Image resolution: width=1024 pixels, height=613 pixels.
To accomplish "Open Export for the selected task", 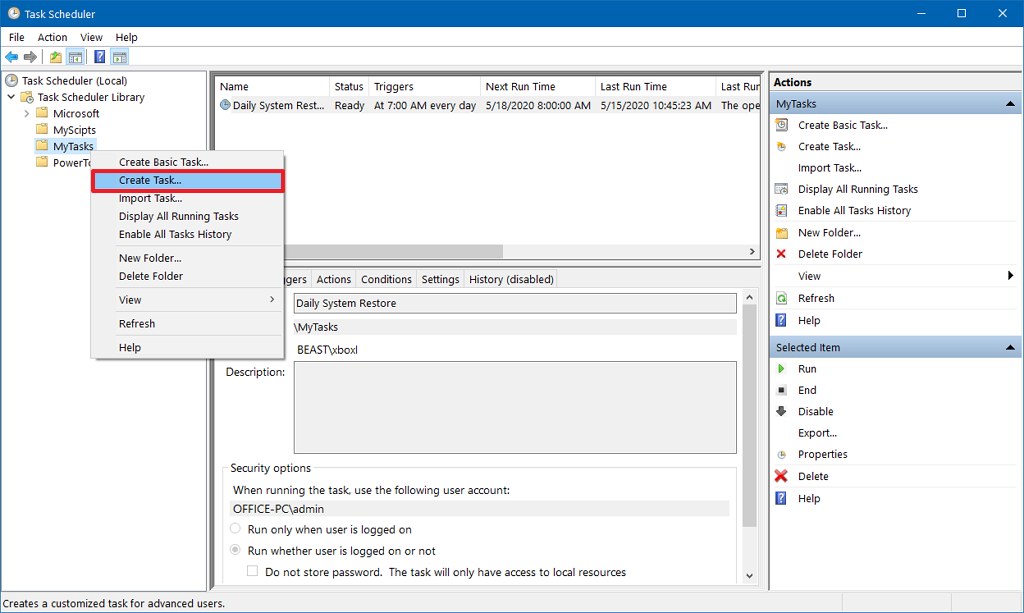I will (x=816, y=432).
